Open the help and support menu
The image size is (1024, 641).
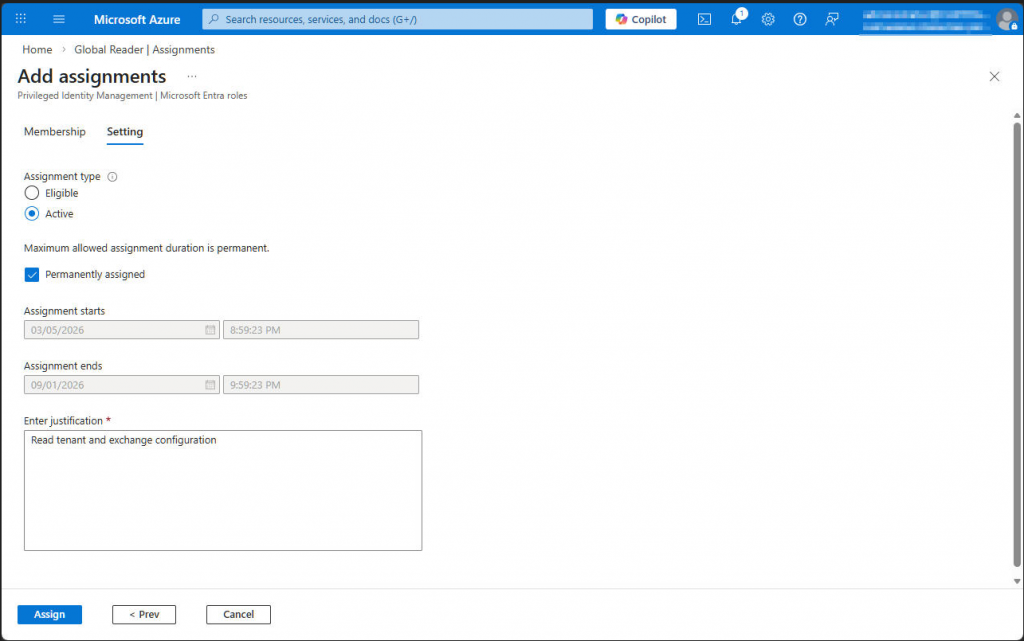[799, 18]
